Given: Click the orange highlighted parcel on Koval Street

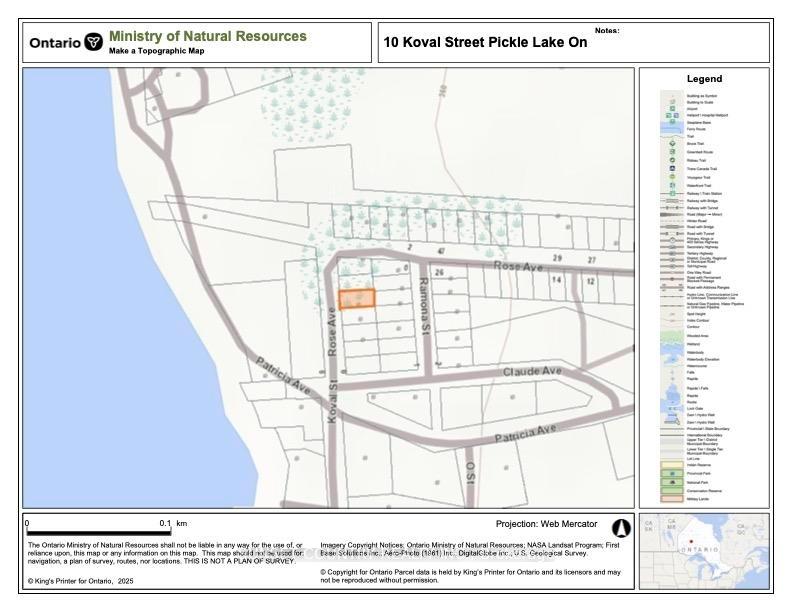Looking at the screenshot, I should [357, 299].
